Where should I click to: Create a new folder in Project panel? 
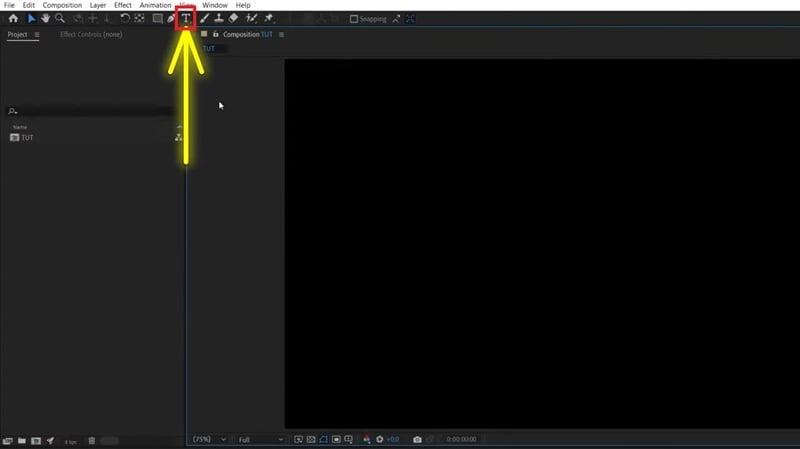click(21, 441)
